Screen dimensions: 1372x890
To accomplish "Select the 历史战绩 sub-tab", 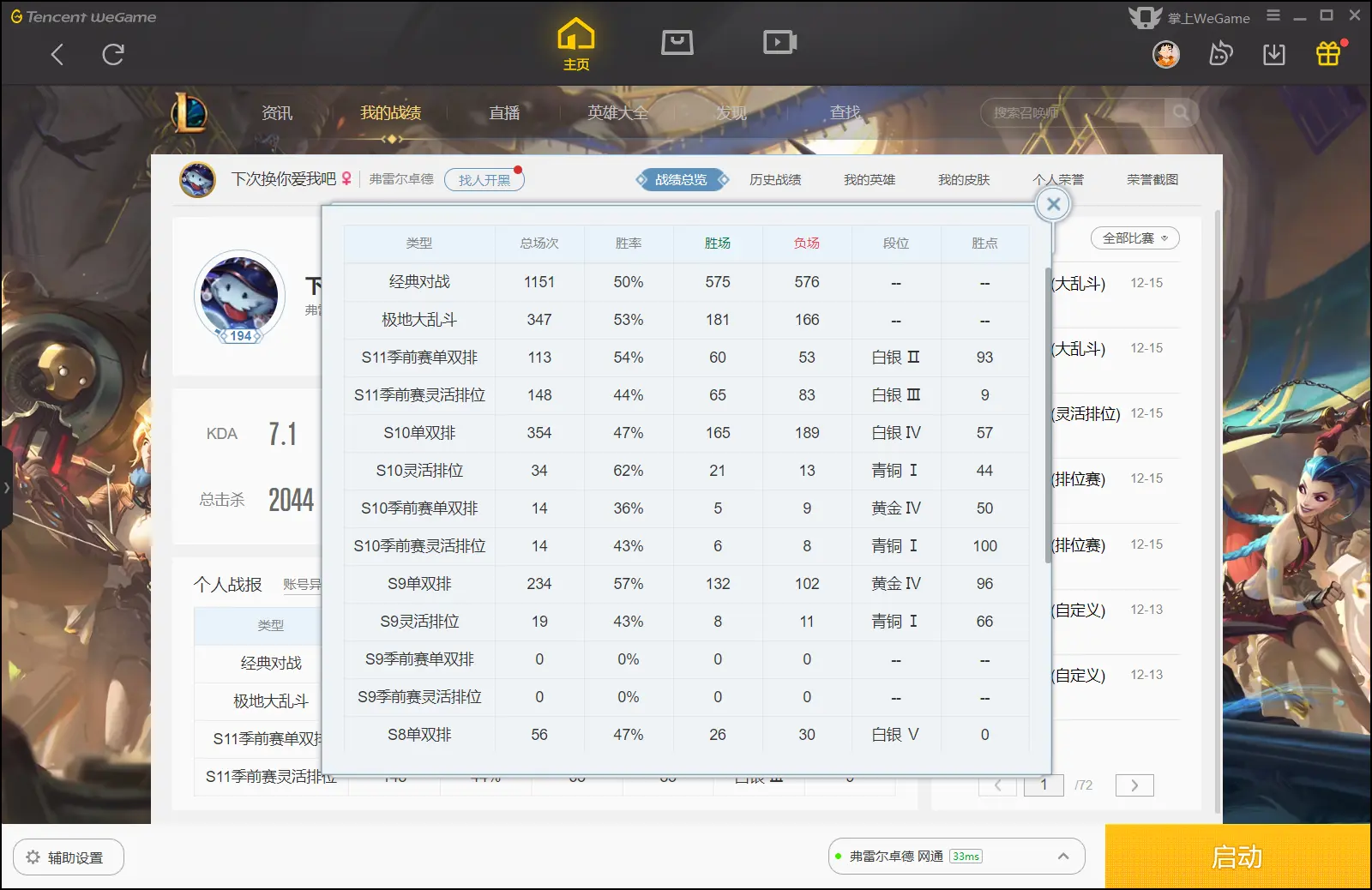I will [x=775, y=180].
